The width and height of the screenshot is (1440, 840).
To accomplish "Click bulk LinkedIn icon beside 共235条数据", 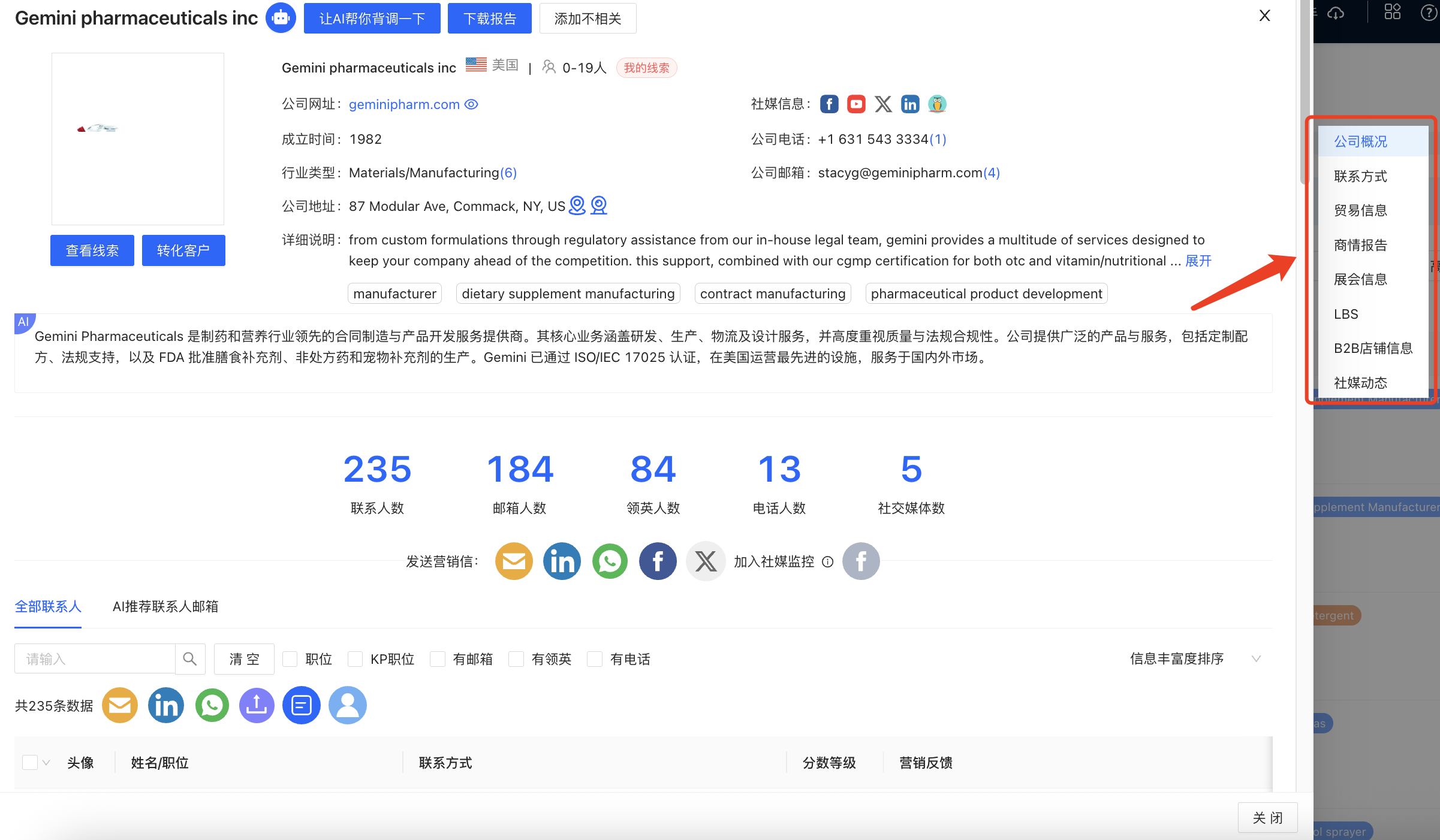I will pos(166,705).
